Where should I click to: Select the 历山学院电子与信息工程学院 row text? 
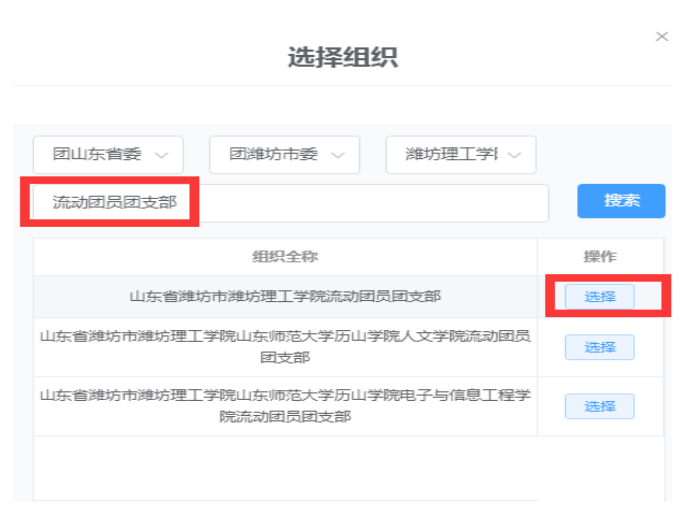pos(285,406)
